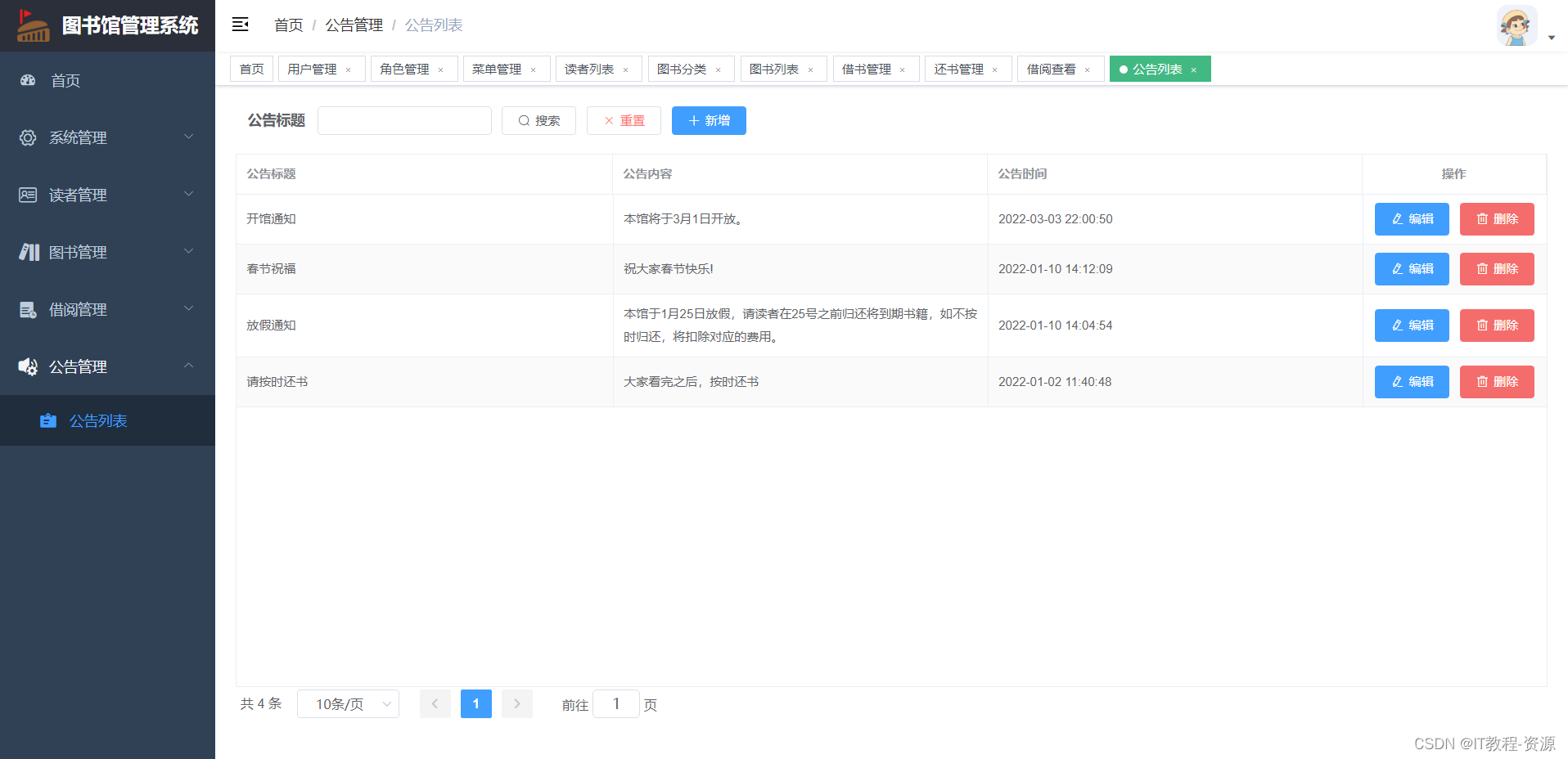The height and width of the screenshot is (759, 1568).
Task: Close the 菜单管理 tab
Action: (x=534, y=70)
